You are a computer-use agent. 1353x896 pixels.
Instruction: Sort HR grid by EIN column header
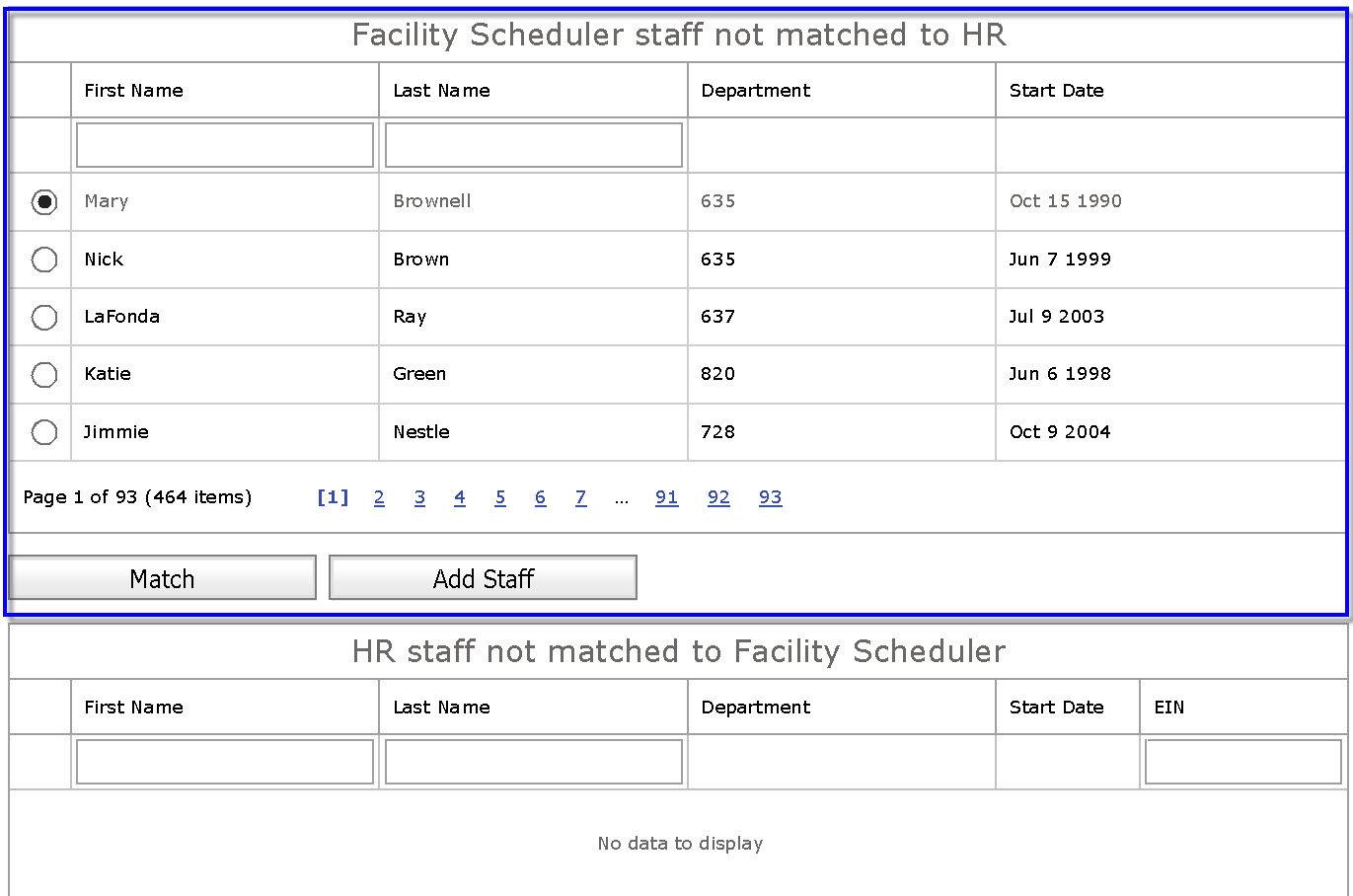coord(1169,708)
